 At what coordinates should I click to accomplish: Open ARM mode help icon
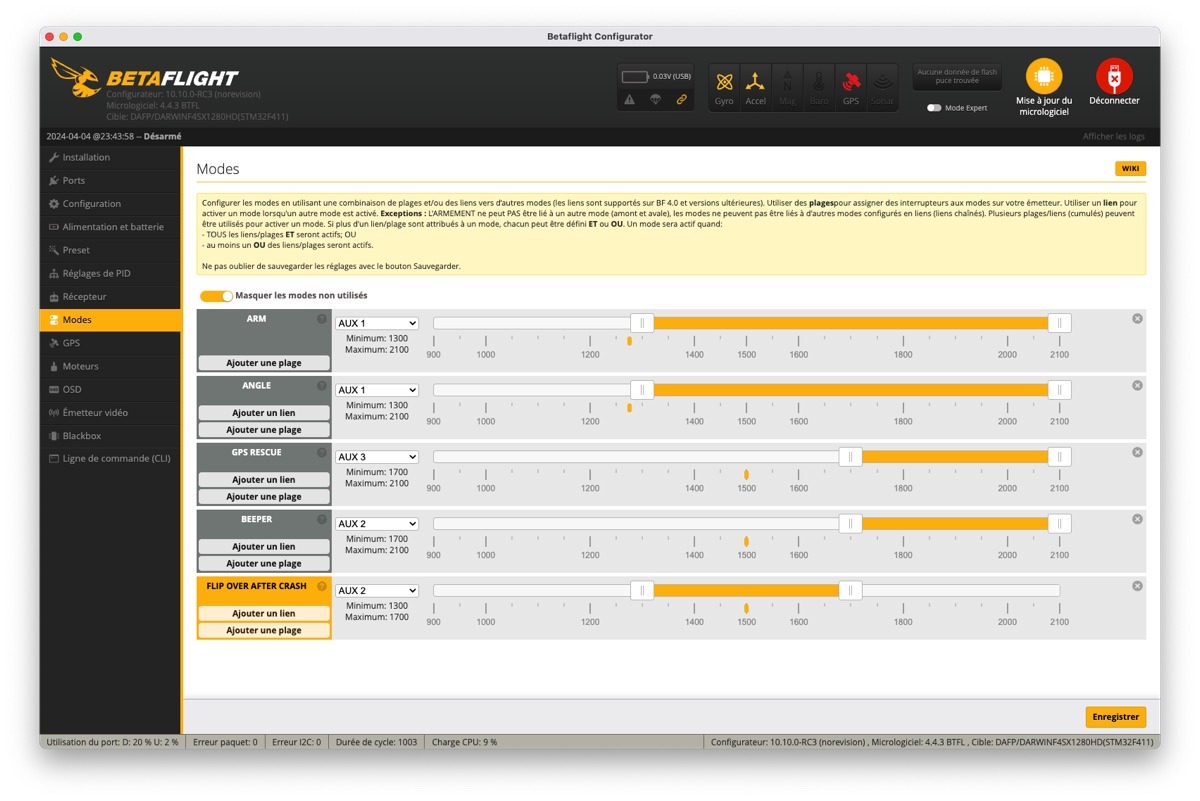coord(322,319)
